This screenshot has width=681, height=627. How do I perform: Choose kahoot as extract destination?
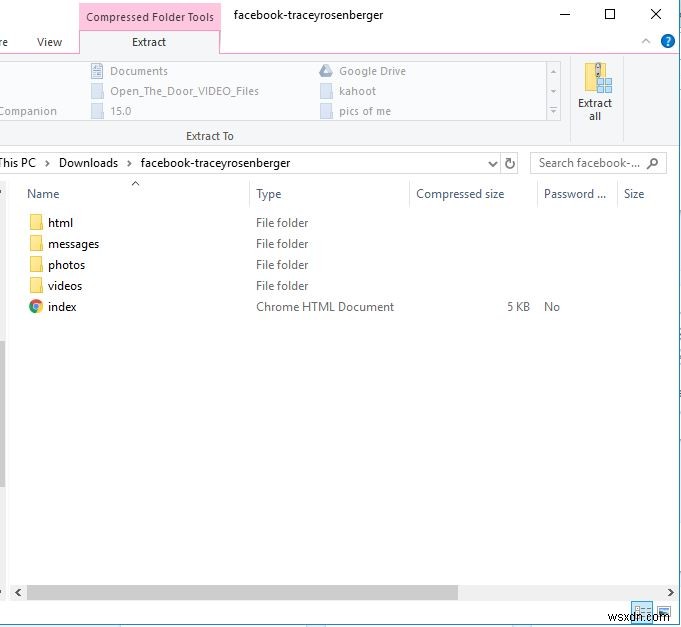[348, 91]
